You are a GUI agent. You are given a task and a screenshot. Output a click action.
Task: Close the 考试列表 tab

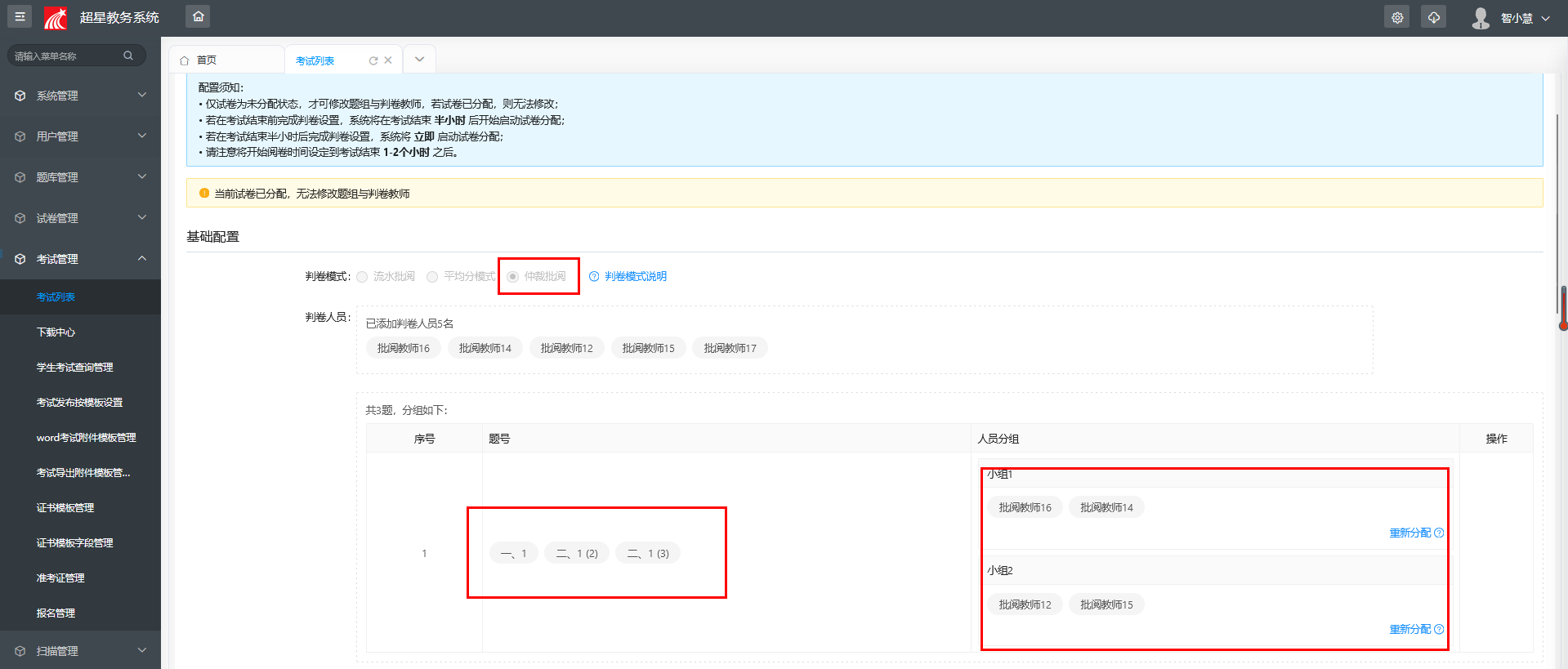388,60
